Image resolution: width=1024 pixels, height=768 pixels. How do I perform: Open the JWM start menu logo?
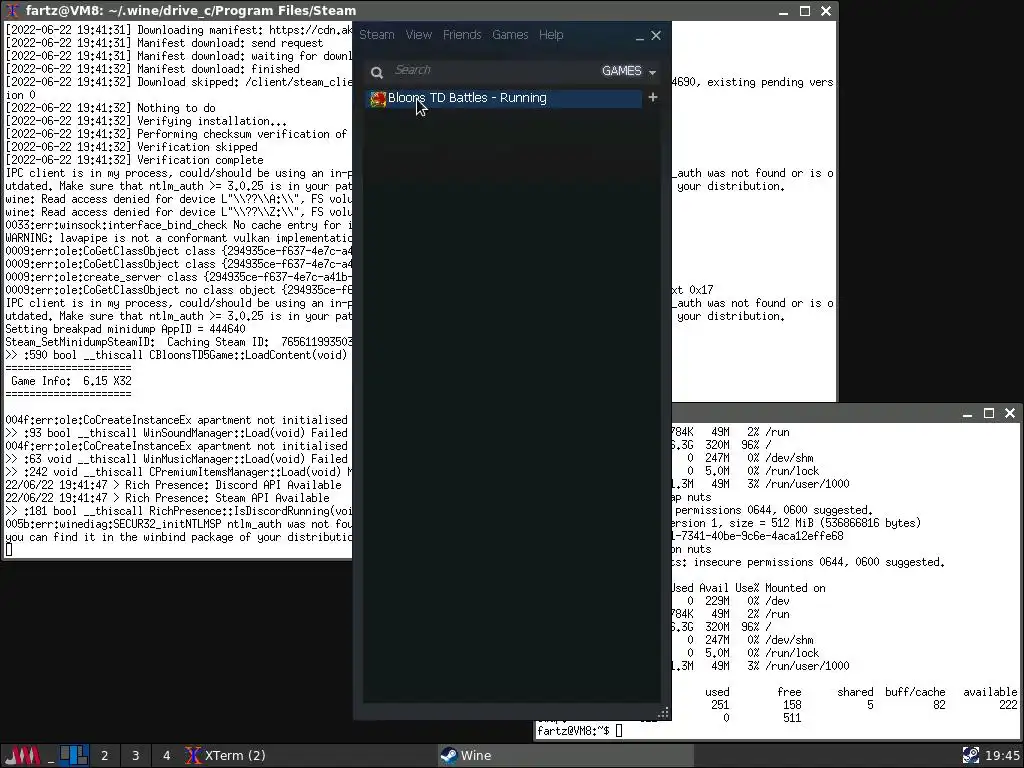(22, 756)
